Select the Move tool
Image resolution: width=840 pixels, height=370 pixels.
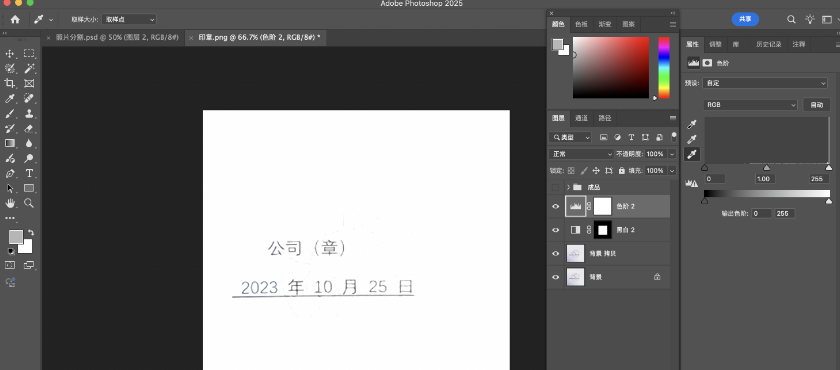10,54
